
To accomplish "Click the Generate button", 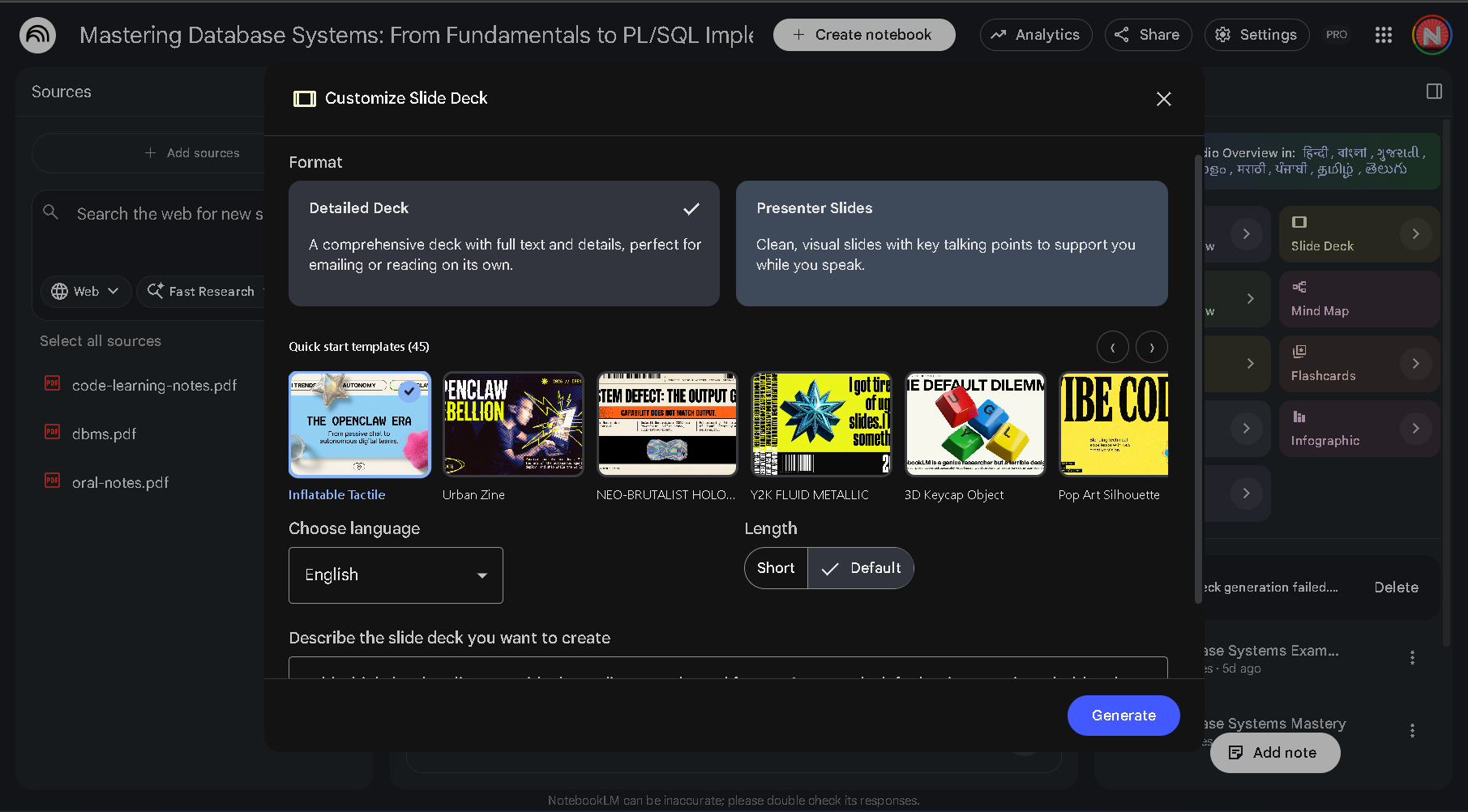I will [x=1123, y=716].
